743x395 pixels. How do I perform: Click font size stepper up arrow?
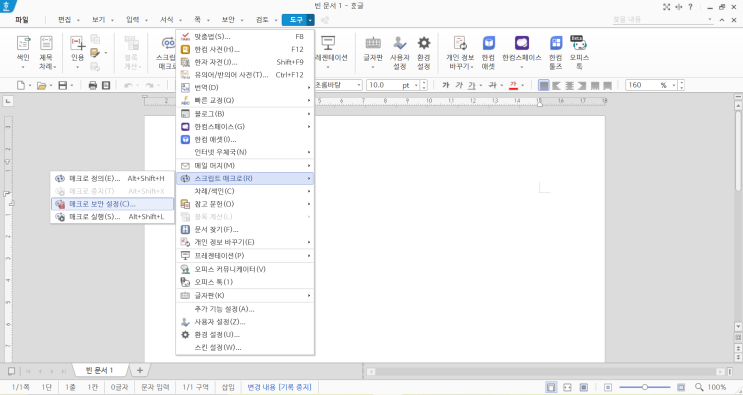pos(424,83)
